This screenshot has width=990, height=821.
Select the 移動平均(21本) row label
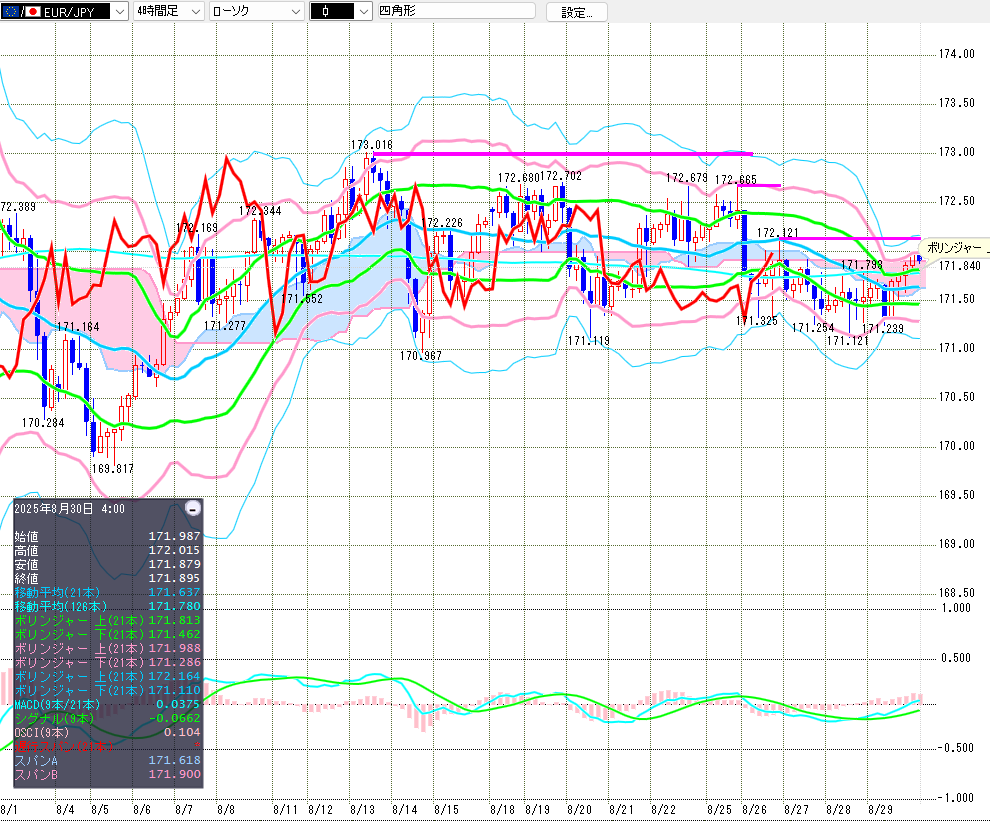click(57, 592)
